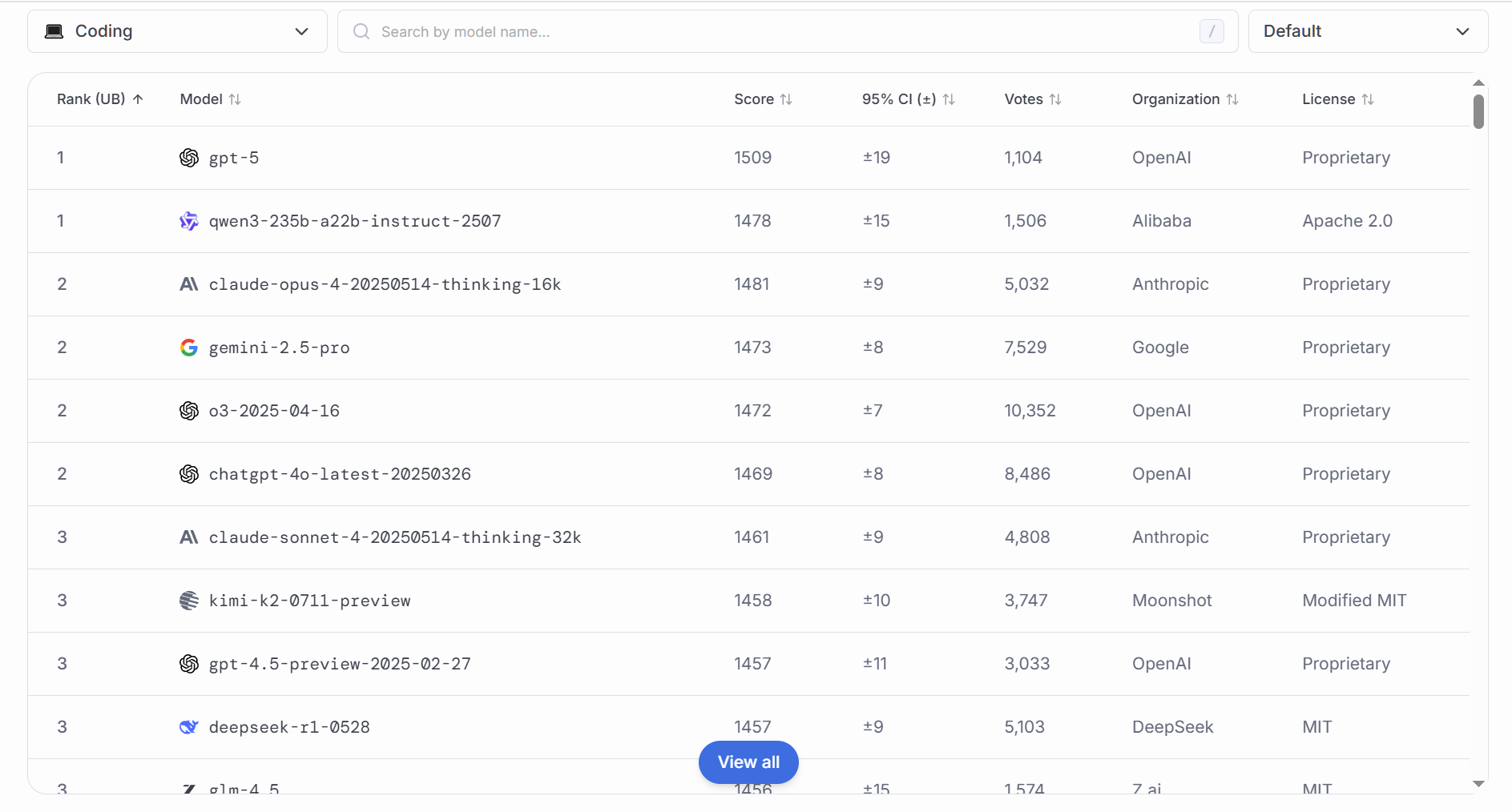The image size is (1512, 812).
Task: Click the scrollbar down arrow
Action: coord(1478,784)
